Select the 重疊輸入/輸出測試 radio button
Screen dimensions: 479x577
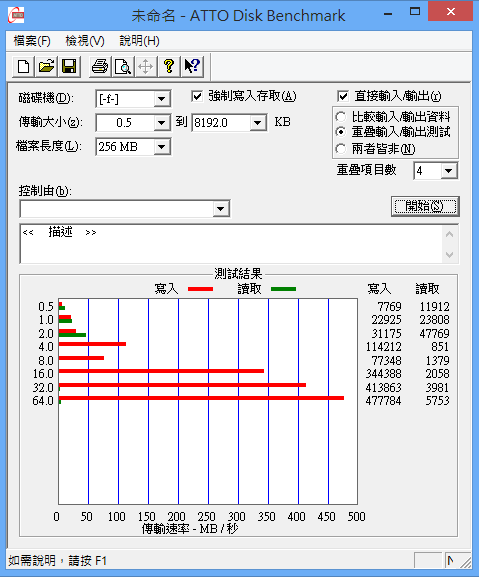[341, 131]
